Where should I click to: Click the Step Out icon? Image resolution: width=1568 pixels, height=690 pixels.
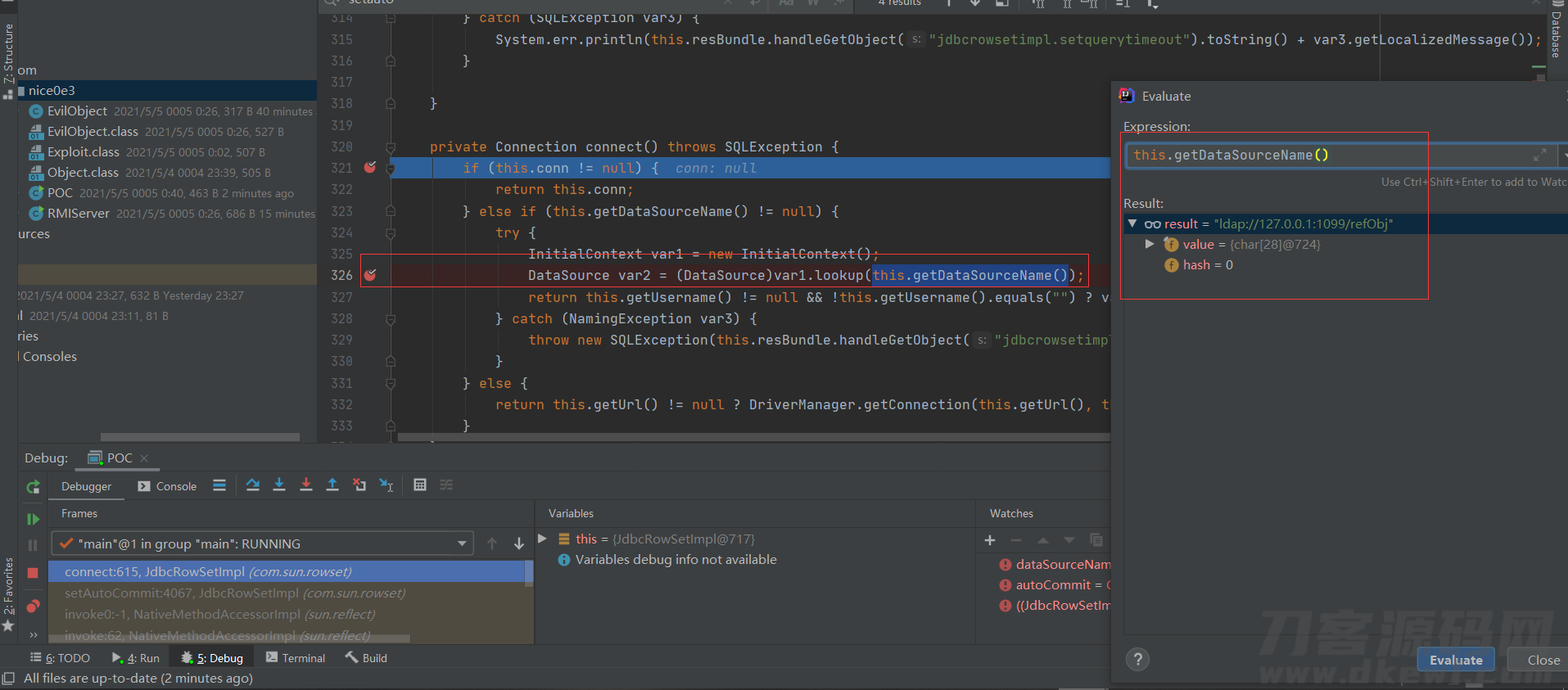332,485
